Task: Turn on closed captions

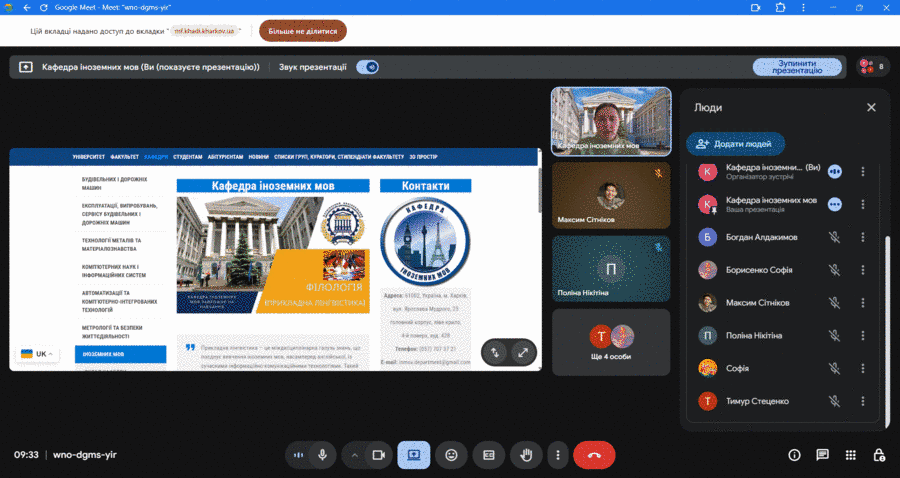Action: click(x=489, y=455)
